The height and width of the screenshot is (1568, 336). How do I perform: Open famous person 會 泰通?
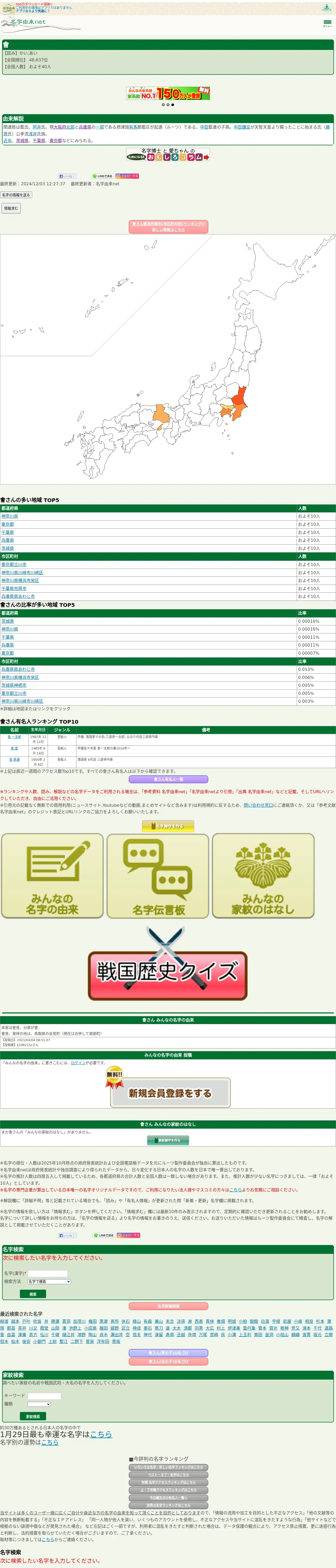(14, 760)
